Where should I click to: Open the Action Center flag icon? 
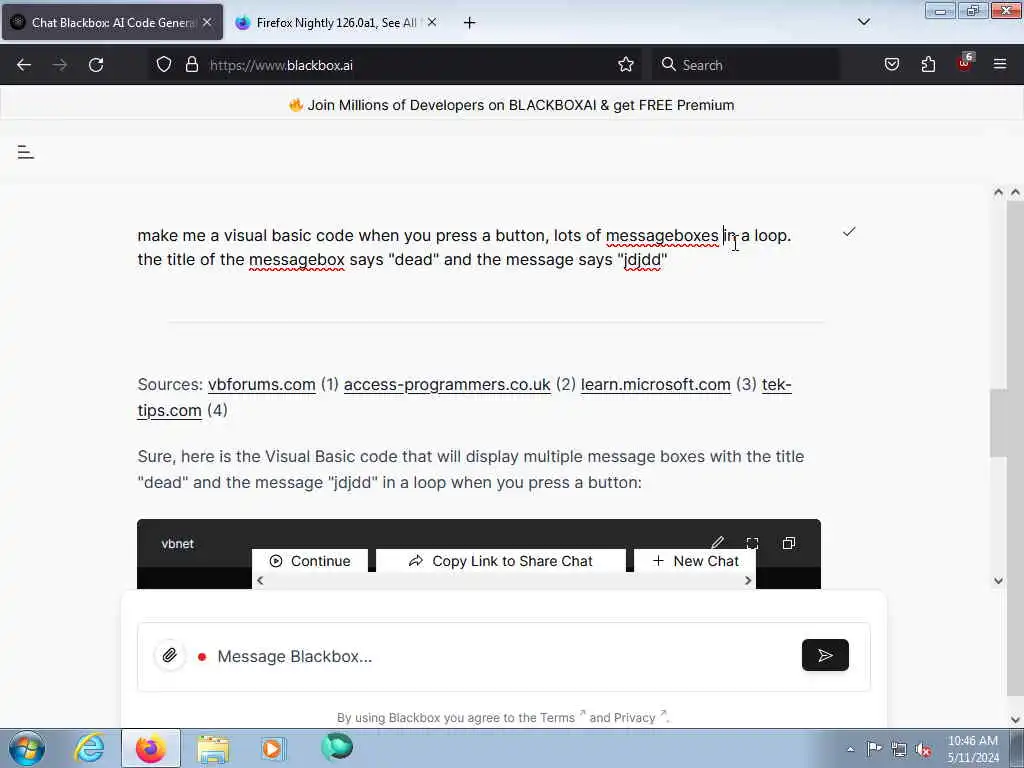pos(874,749)
